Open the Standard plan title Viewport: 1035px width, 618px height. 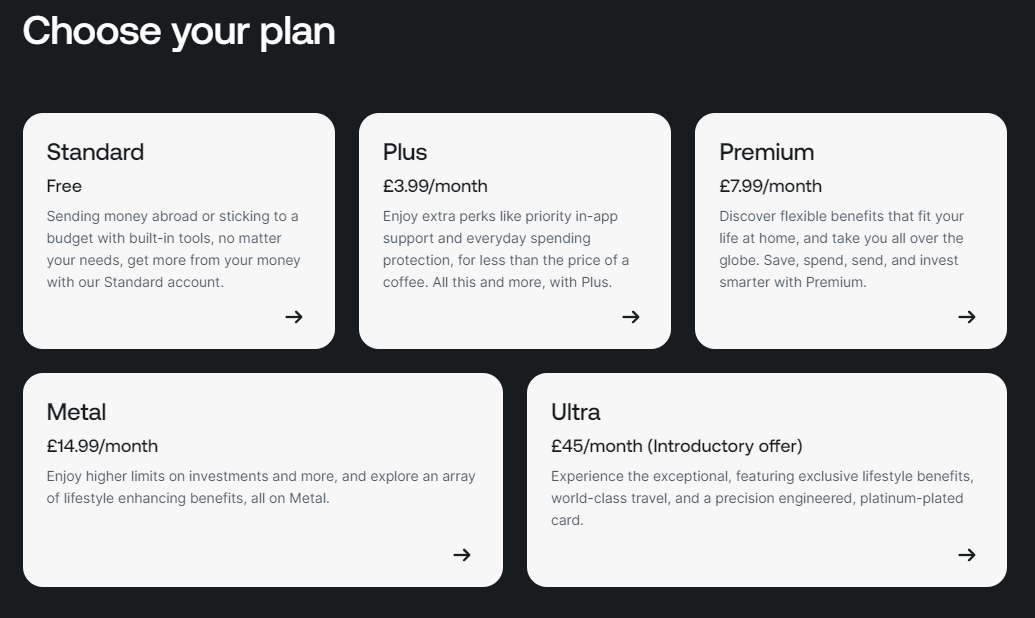(95, 152)
